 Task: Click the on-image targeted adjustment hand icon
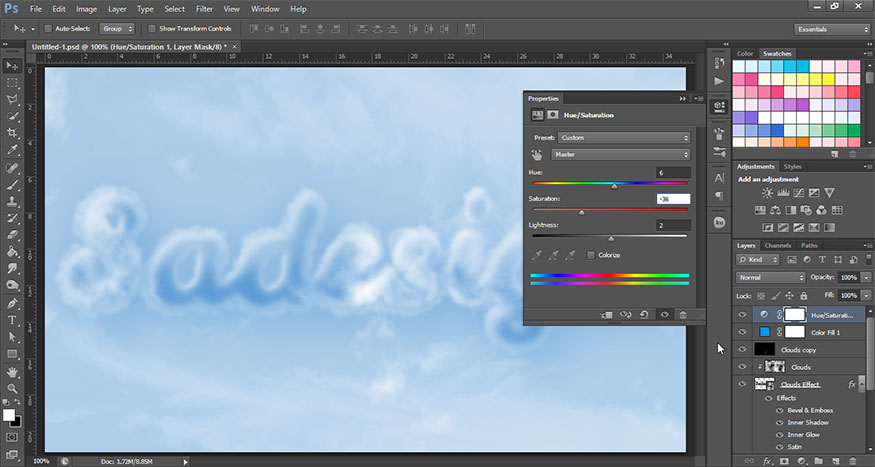pyautogui.click(x=537, y=155)
